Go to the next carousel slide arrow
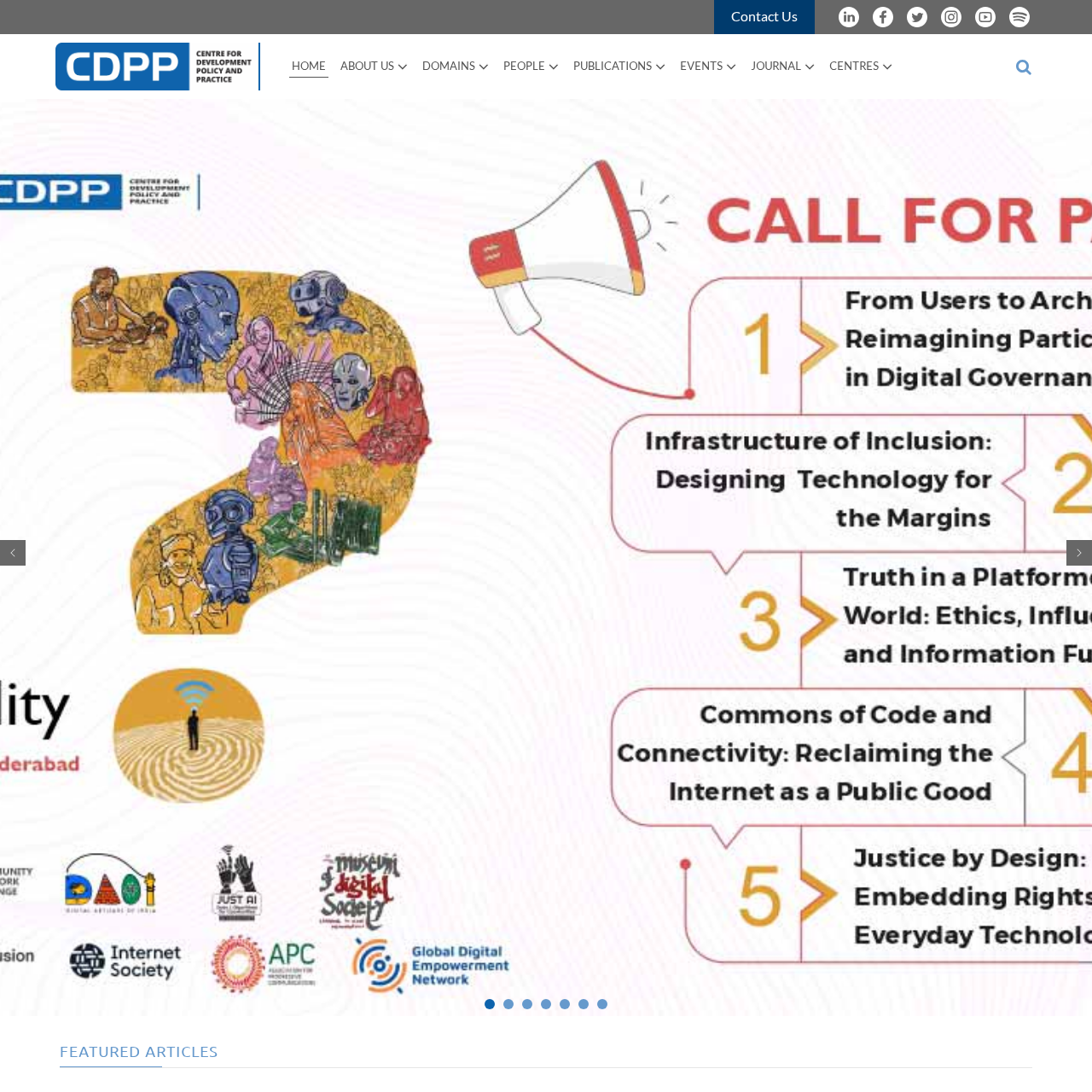Image resolution: width=1092 pixels, height=1092 pixels. coord(1078,553)
